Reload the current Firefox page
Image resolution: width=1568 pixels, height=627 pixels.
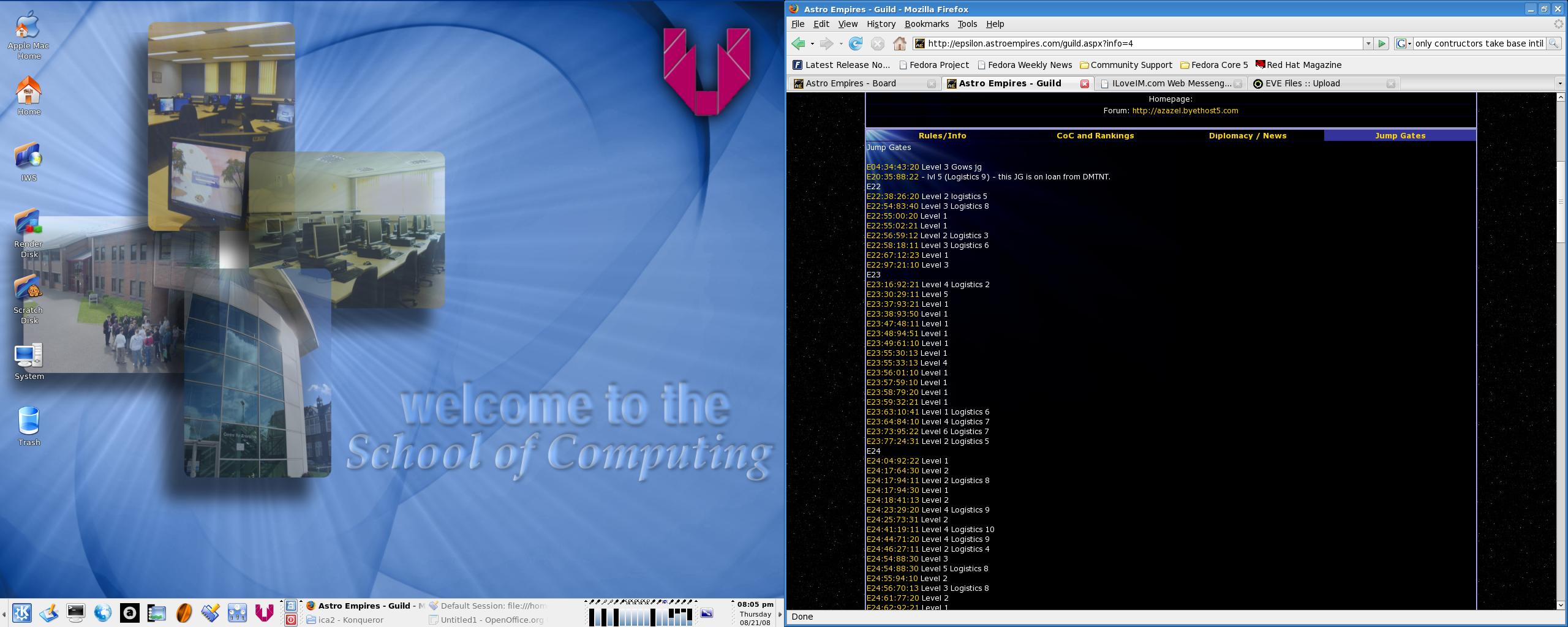pyautogui.click(x=856, y=43)
